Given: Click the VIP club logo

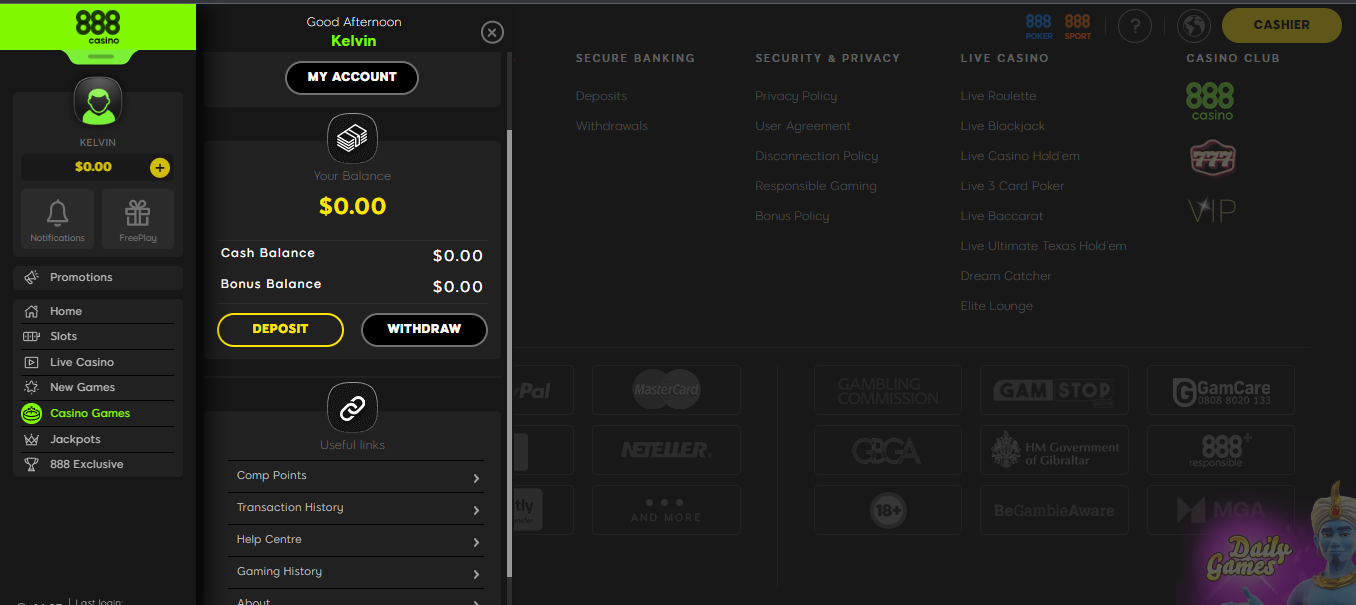Looking at the screenshot, I should tap(1211, 210).
